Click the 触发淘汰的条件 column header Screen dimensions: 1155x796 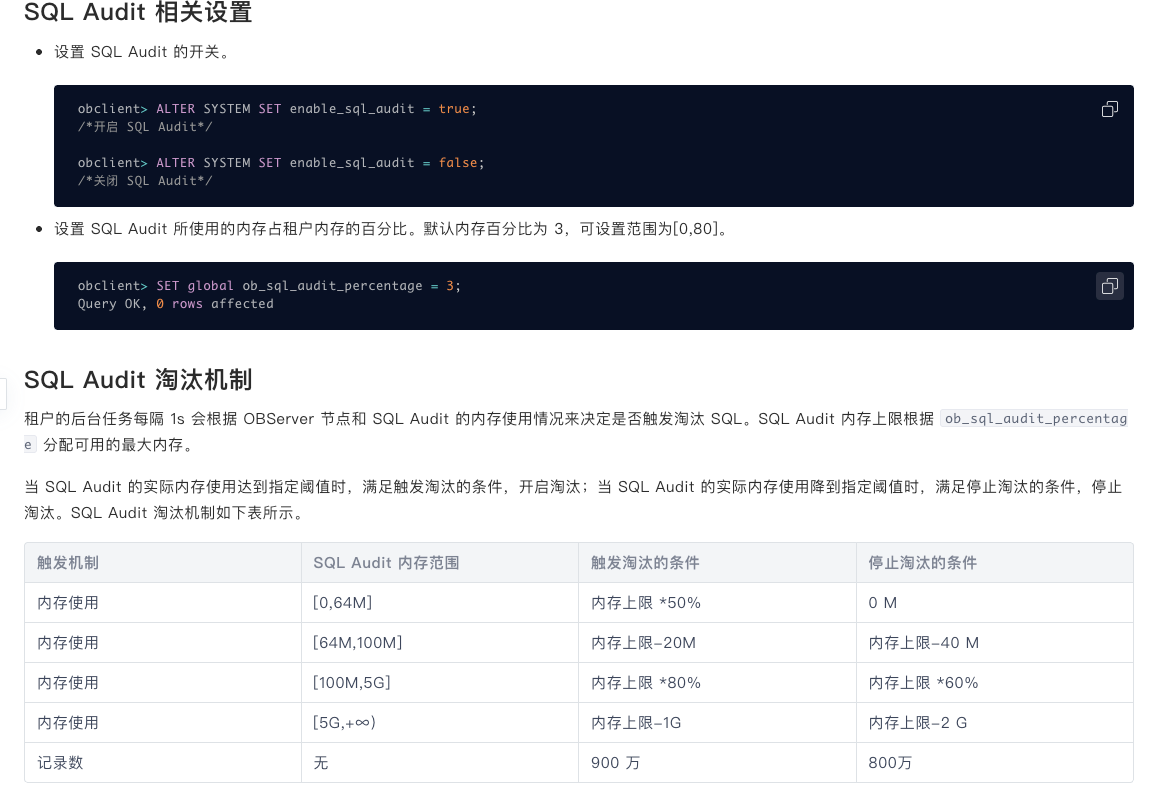[646, 562]
